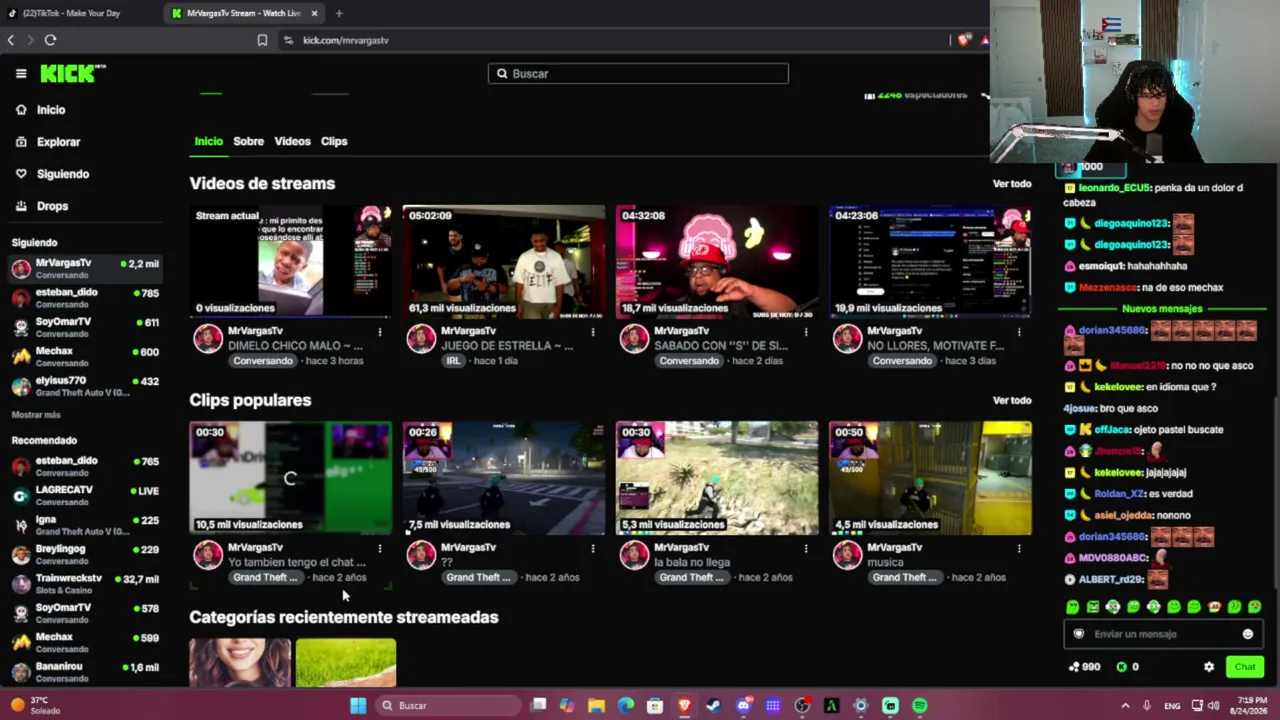Click the Kick search field Buscar
Viewport: 1280px width, 720px height.
pyautogui.click(x=638, y=73)
